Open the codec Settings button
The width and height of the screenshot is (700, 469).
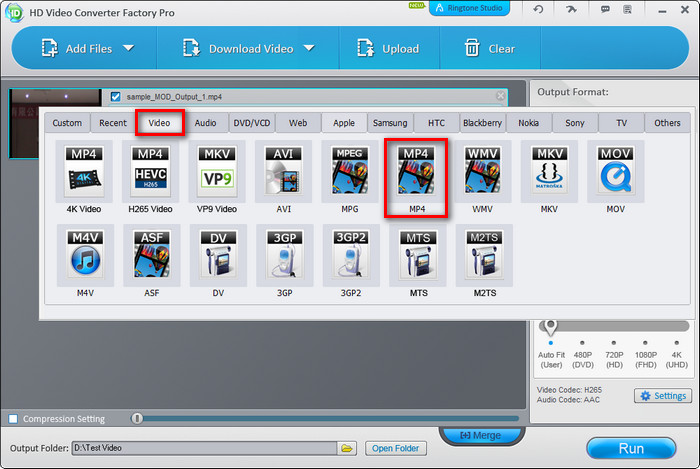coord(663,396)
